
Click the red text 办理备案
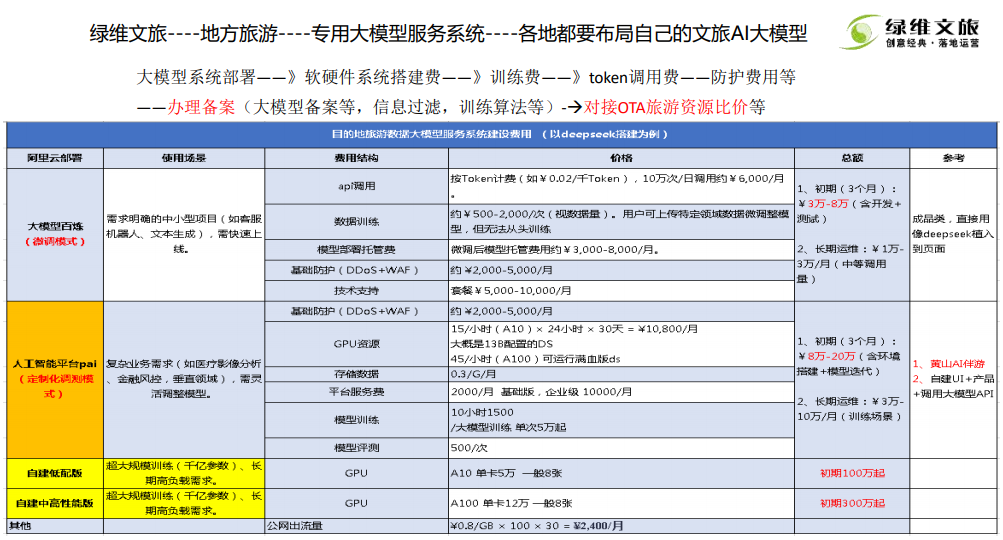[x=201, y=107]
